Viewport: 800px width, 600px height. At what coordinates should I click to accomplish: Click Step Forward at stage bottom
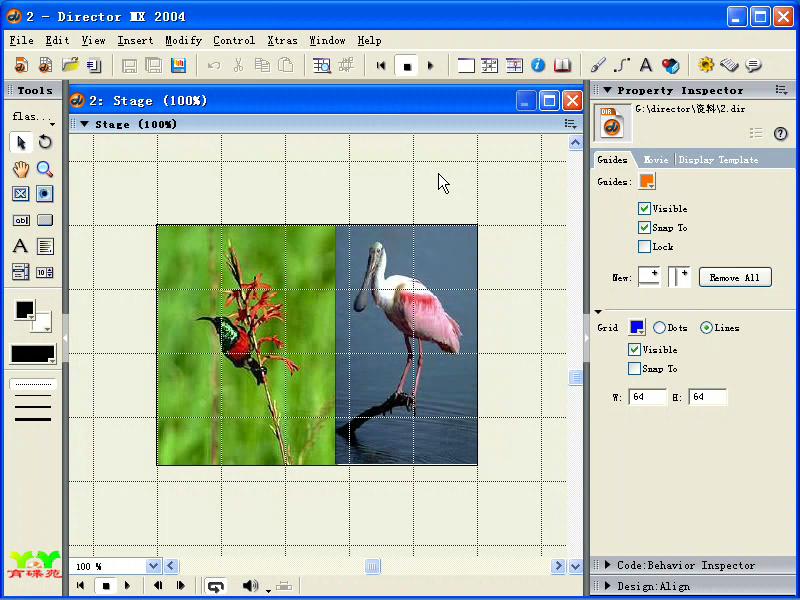[180, 586]
